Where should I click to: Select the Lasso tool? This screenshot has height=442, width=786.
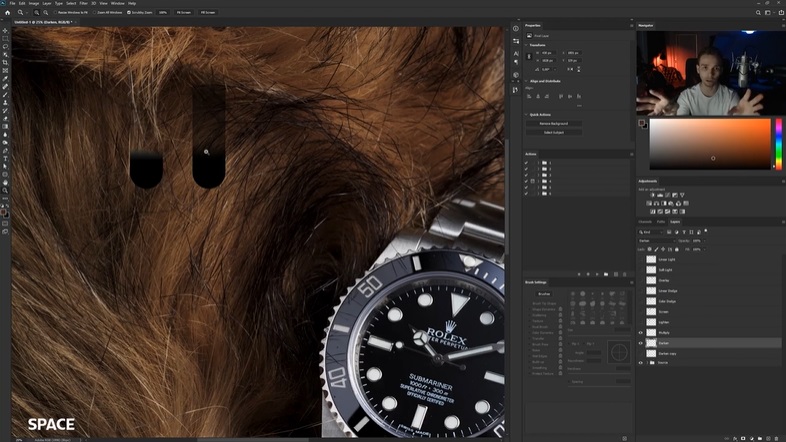point(6,47)
